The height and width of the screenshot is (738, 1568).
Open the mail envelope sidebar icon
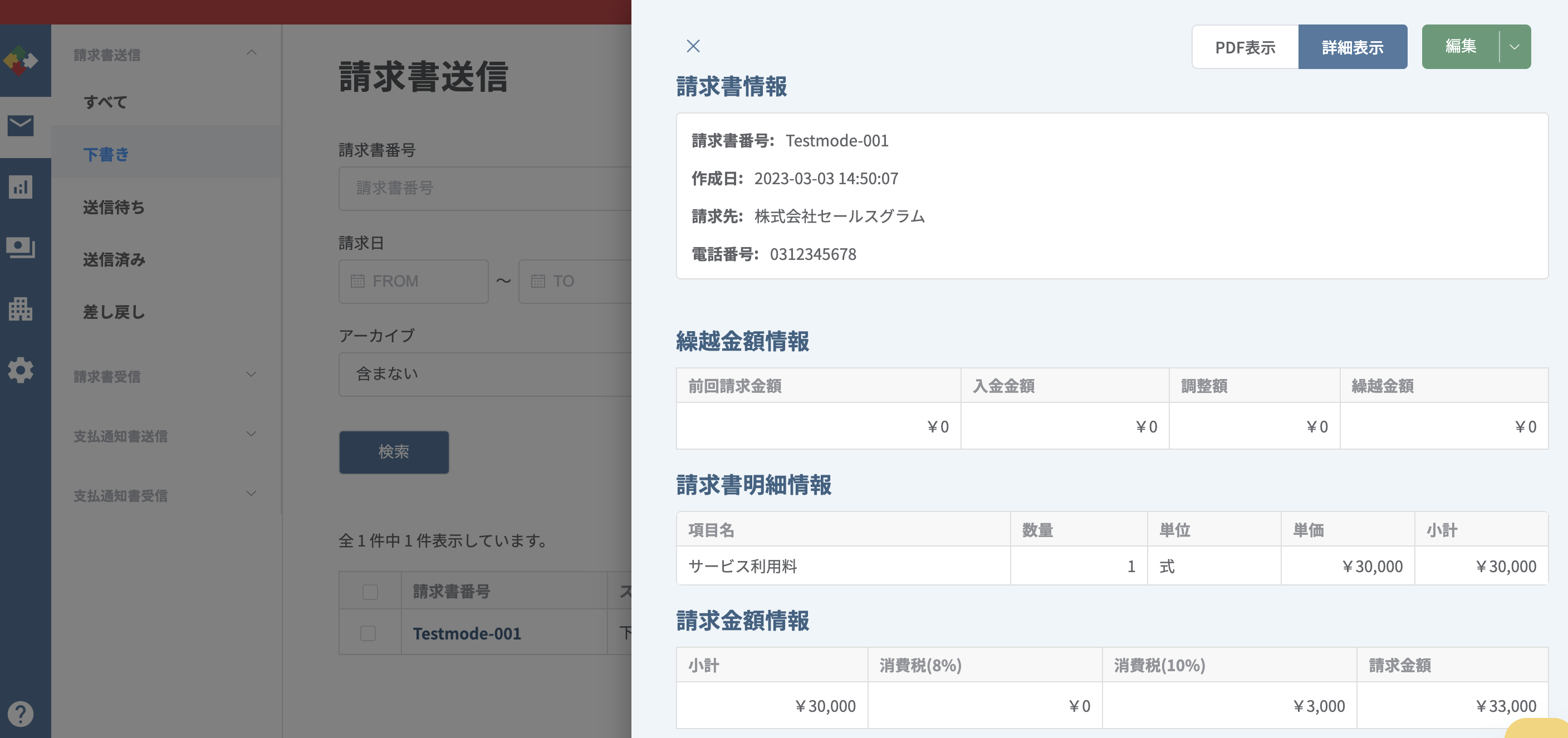[x=21, y=126]
